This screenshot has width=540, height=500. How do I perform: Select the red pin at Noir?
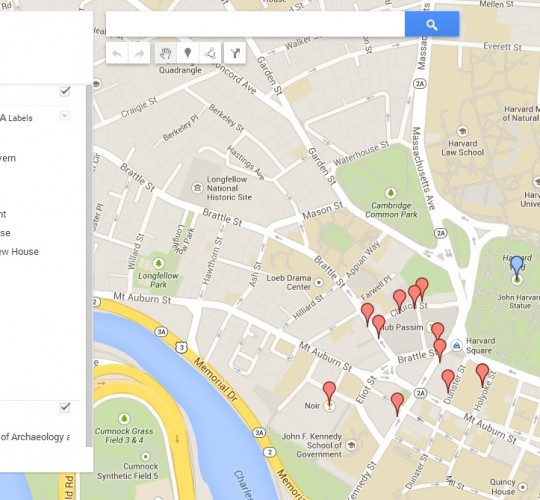[330, 393]
